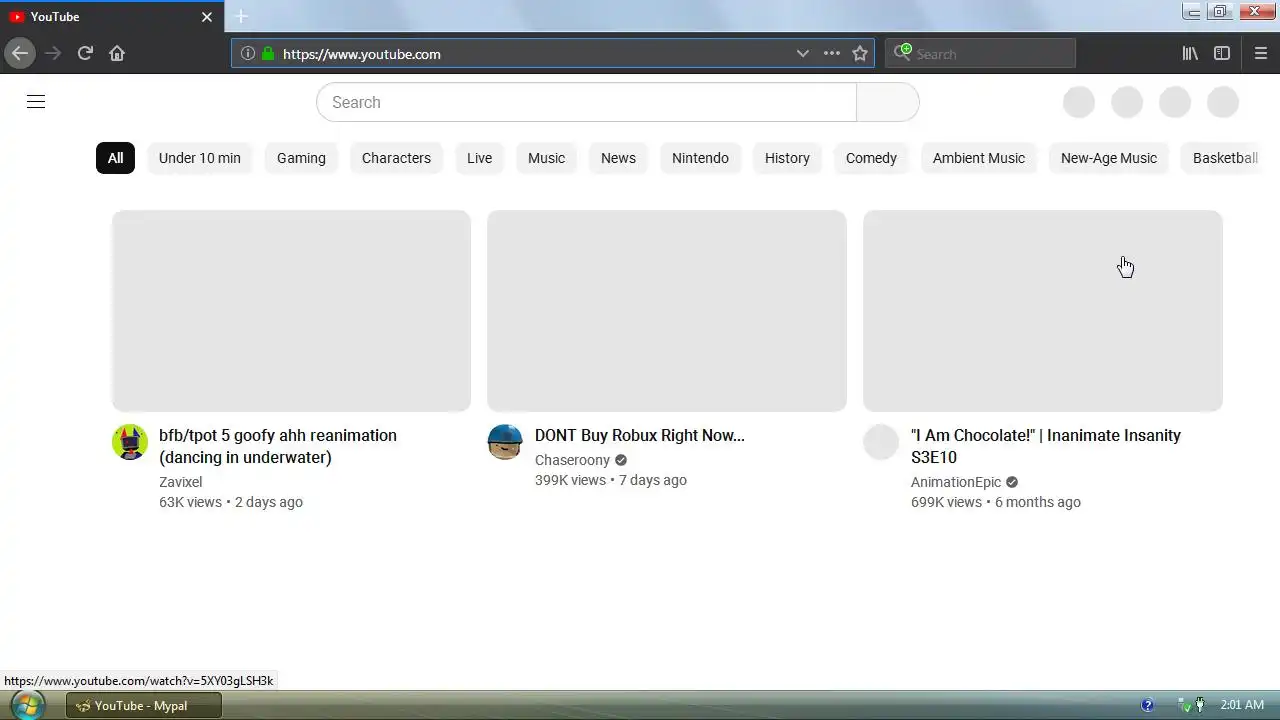This screenshot has width=1280, height=720.
Task: Pick the News filter chip
Action: [x=618, y=158]
